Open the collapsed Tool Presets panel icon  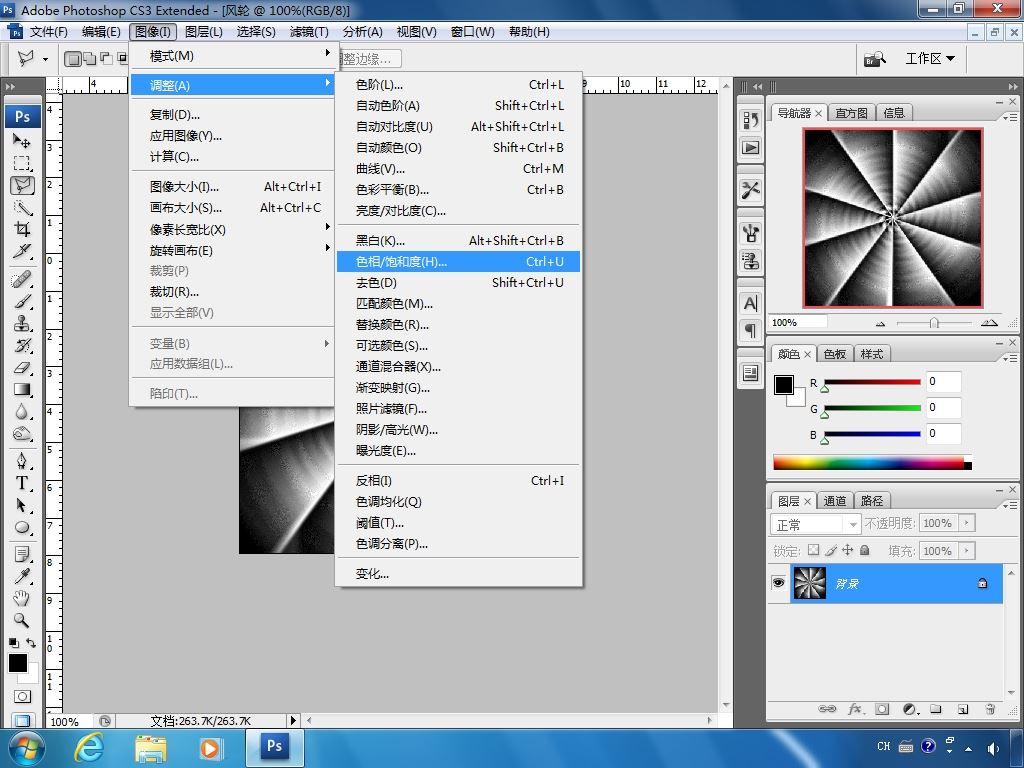(750, 190)
